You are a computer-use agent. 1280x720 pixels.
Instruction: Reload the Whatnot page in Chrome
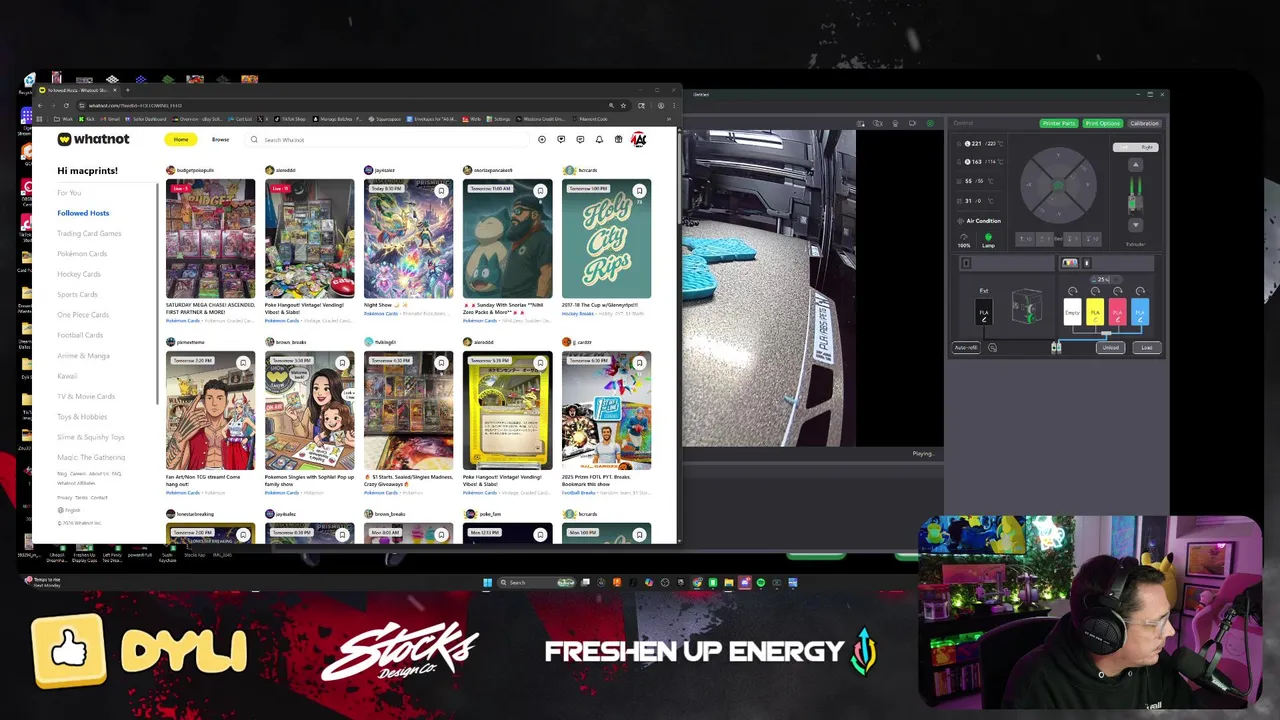tap(66, 105)
